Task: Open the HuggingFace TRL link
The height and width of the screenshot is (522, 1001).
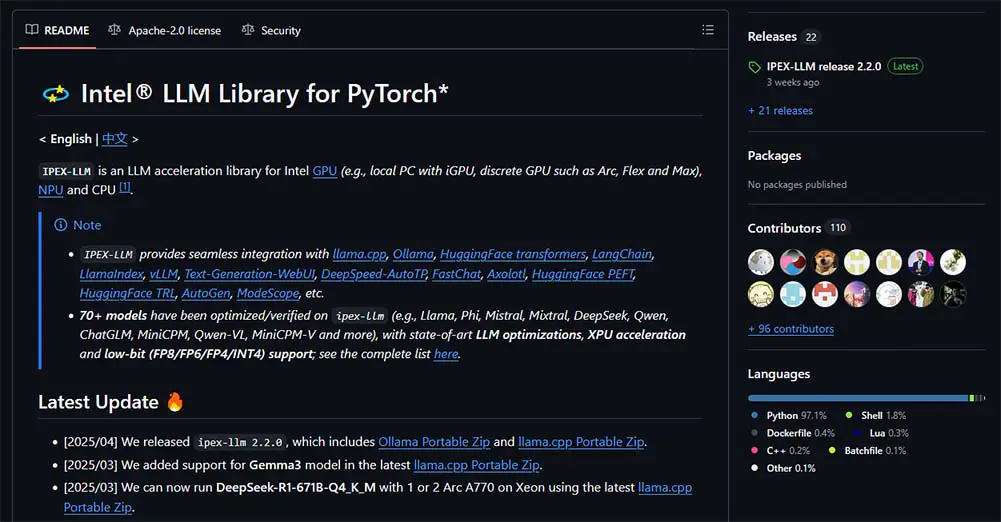Action: [x=128, y=293]
